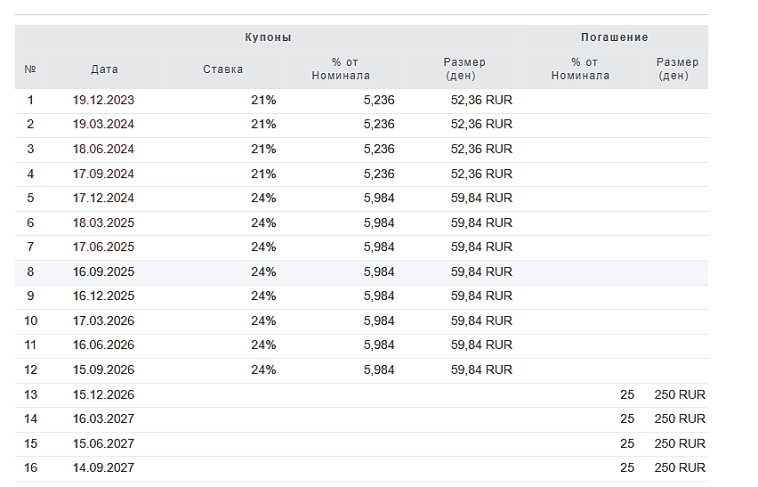Select the date 15.09.2026 in row 12

click(x=103, y=370)
